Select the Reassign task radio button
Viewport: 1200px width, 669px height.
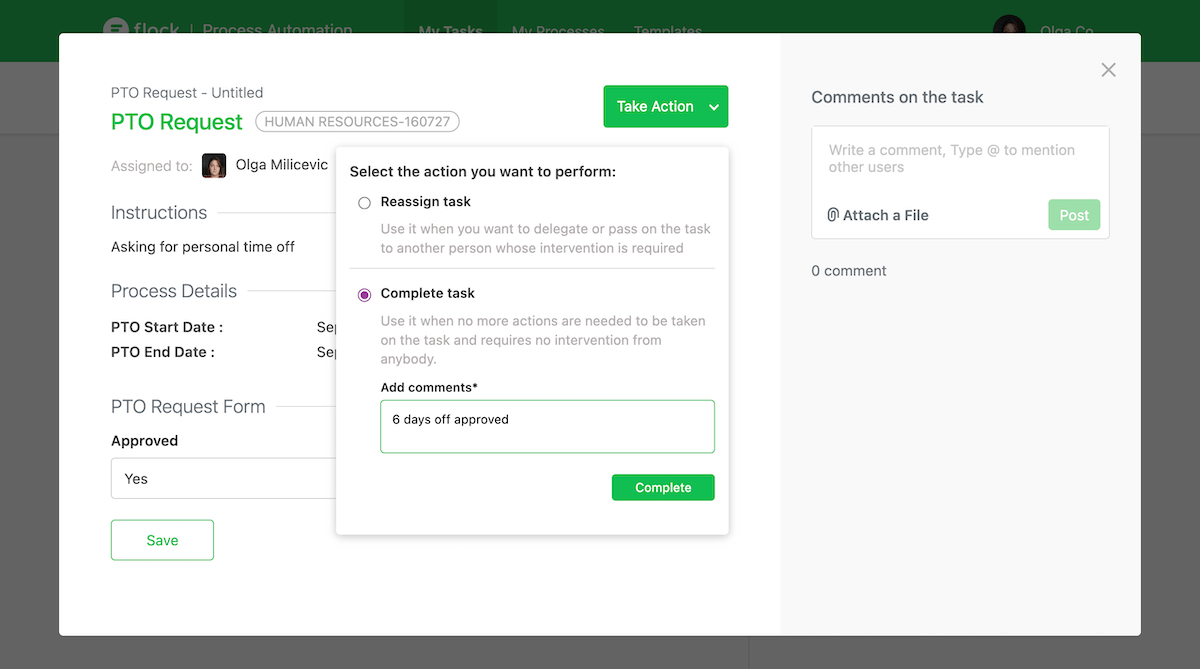coord(364,203)
